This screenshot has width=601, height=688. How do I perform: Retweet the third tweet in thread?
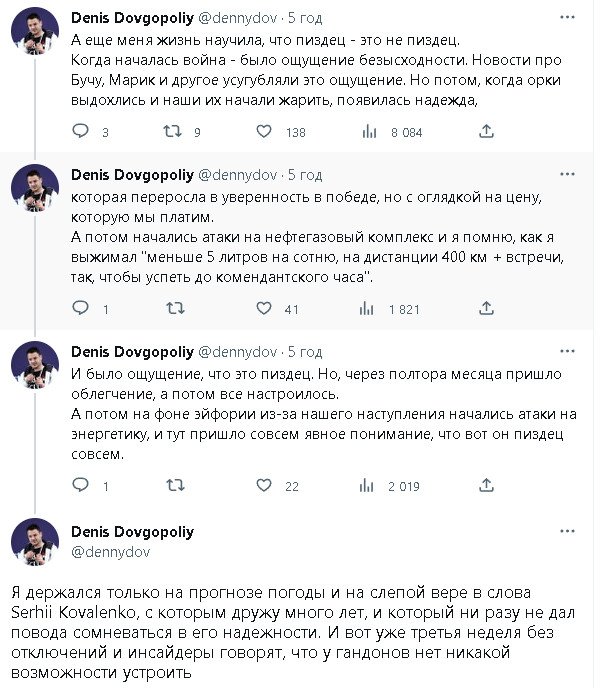point(173,486)
